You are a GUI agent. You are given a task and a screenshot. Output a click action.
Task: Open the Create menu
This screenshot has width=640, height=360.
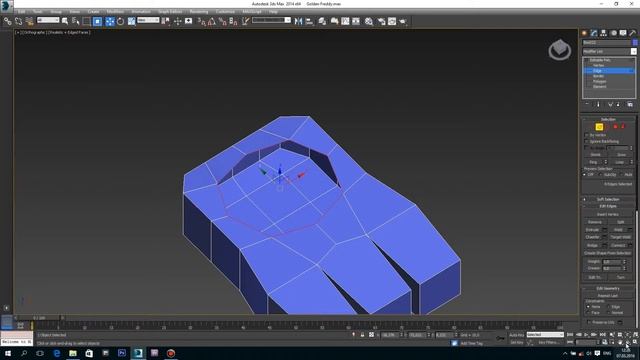pyautogui.click(x=93, y=12)
